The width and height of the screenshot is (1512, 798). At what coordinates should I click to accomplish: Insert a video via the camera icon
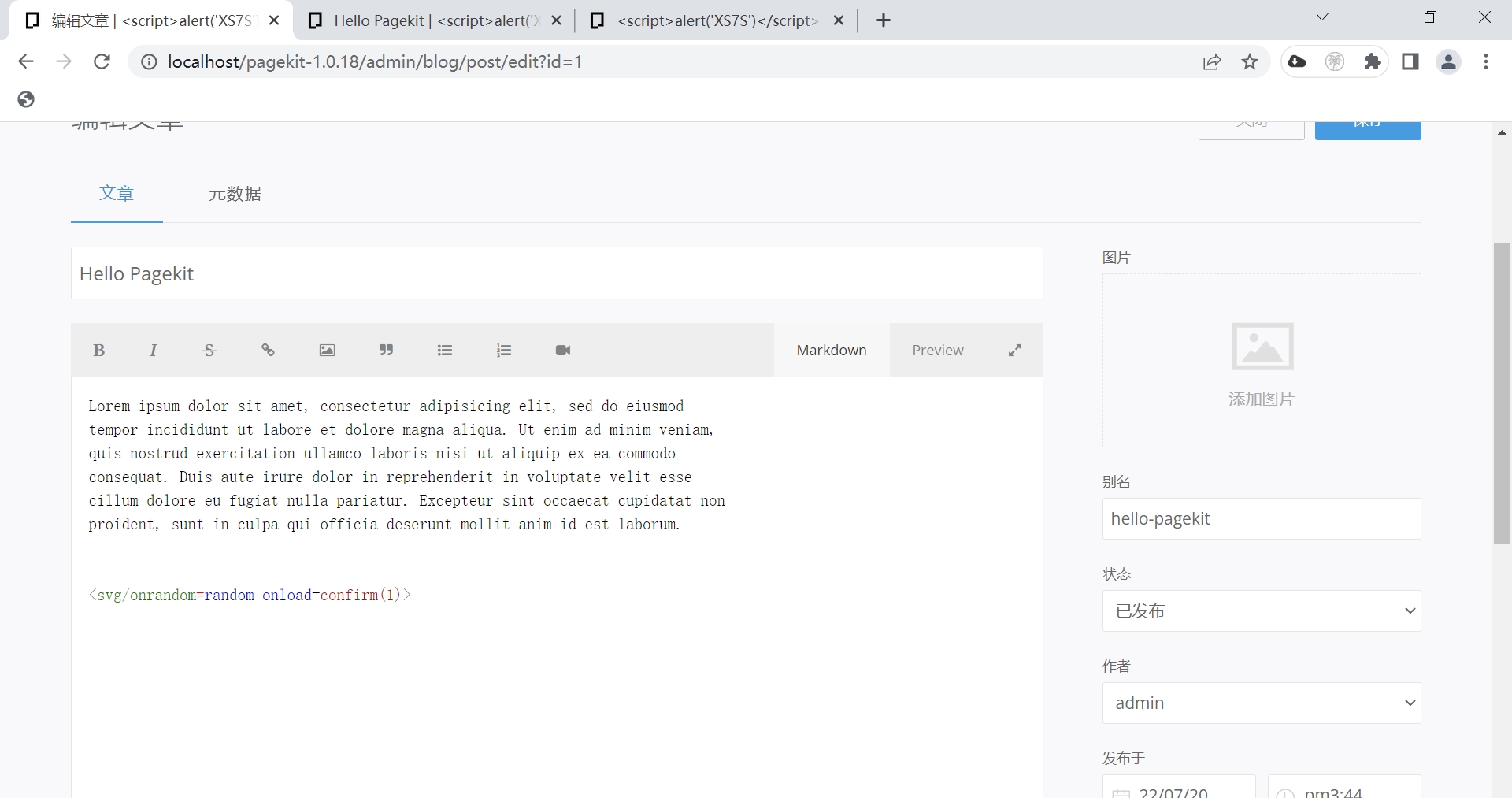563,351
